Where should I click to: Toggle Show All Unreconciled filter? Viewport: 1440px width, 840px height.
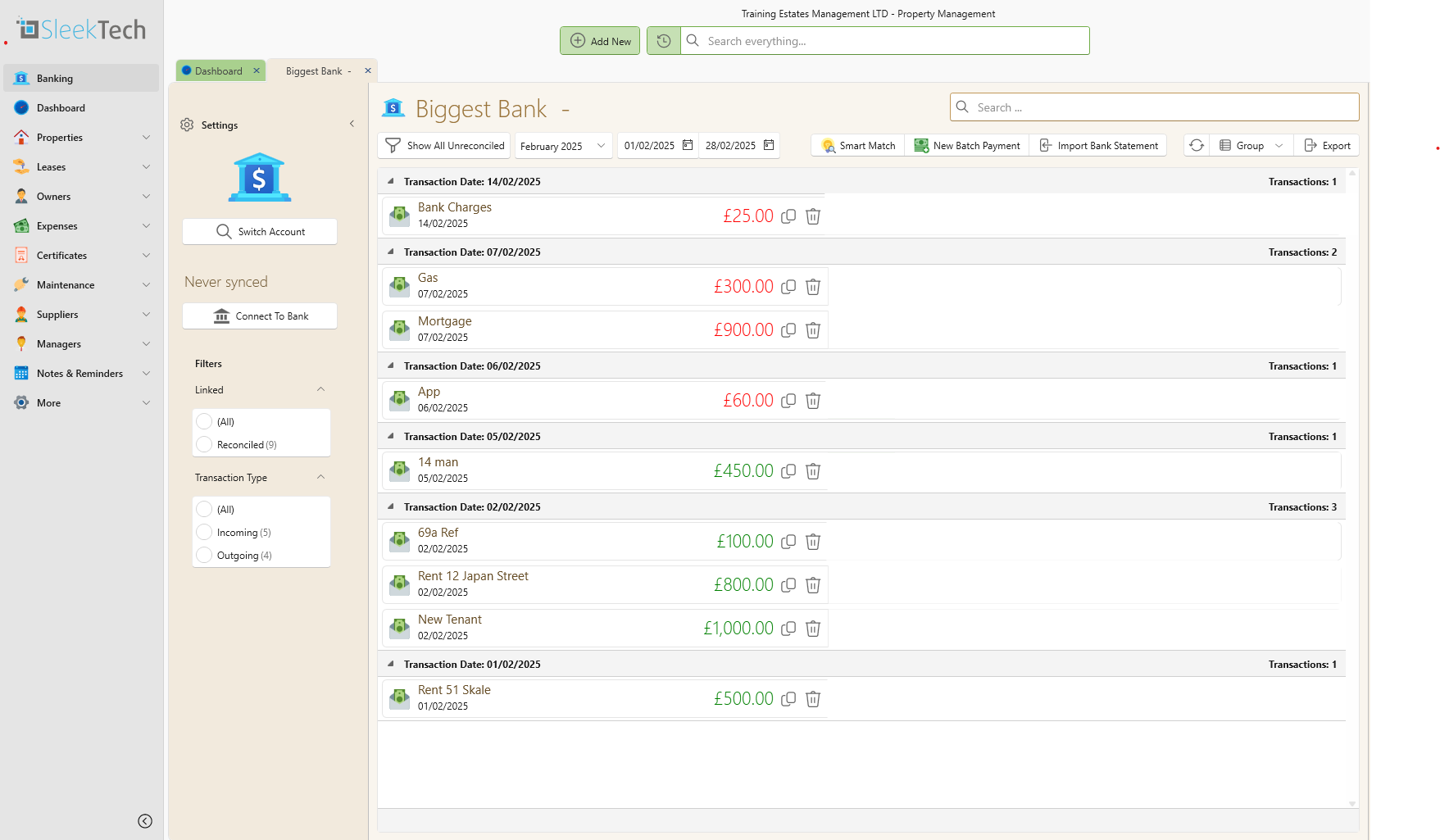tap(444, 145)
